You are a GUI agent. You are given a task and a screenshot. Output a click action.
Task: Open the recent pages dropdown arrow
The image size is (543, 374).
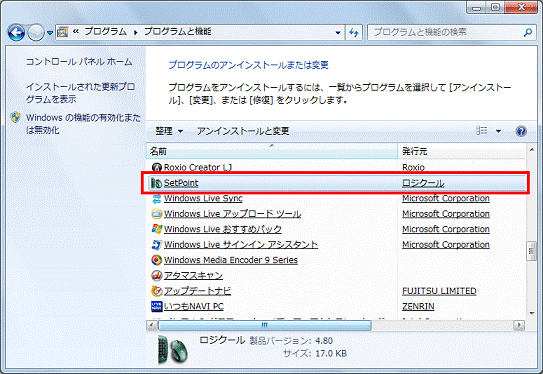pos(50,33)
